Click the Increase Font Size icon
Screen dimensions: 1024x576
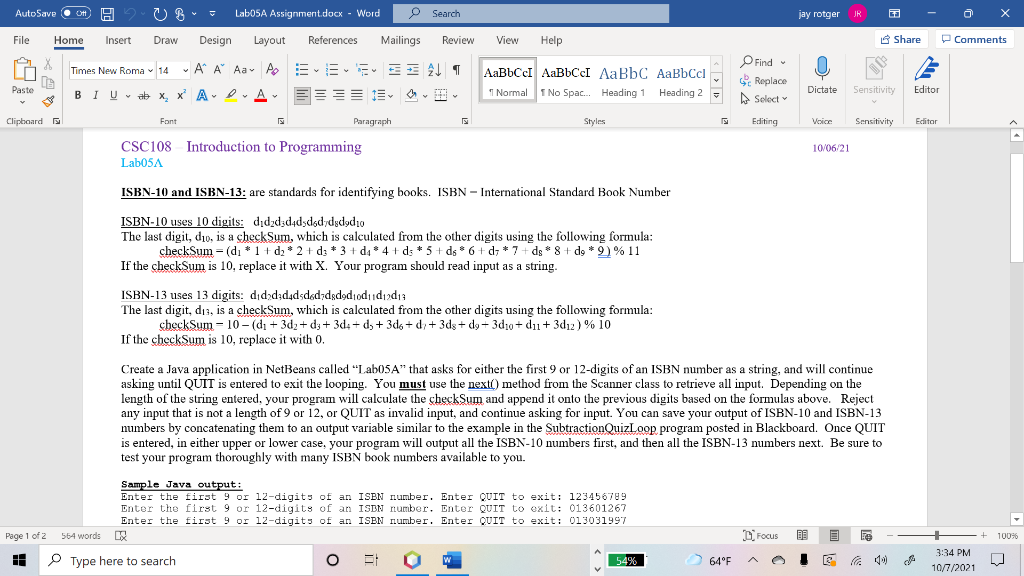click(200, 69)
